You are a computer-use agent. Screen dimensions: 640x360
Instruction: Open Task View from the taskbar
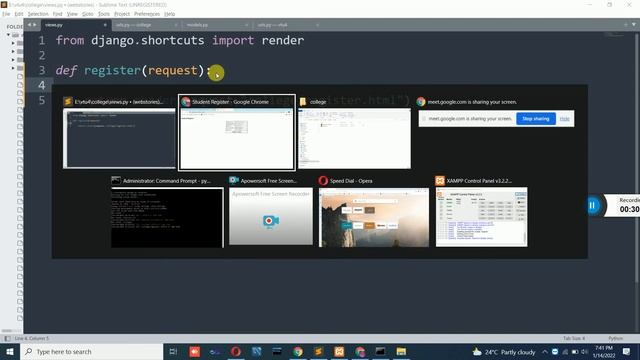click(173, 352)
